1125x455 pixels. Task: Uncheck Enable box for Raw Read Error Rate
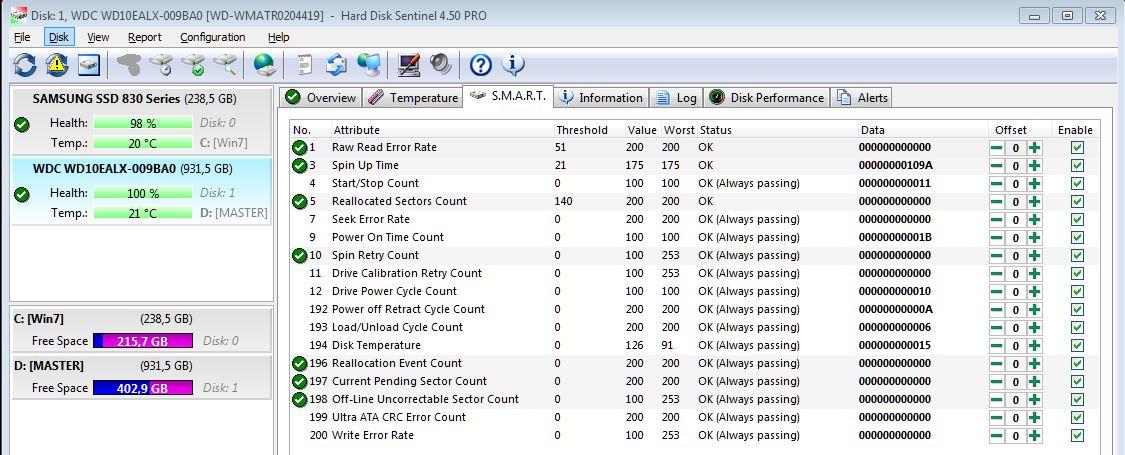point(1077,148)
